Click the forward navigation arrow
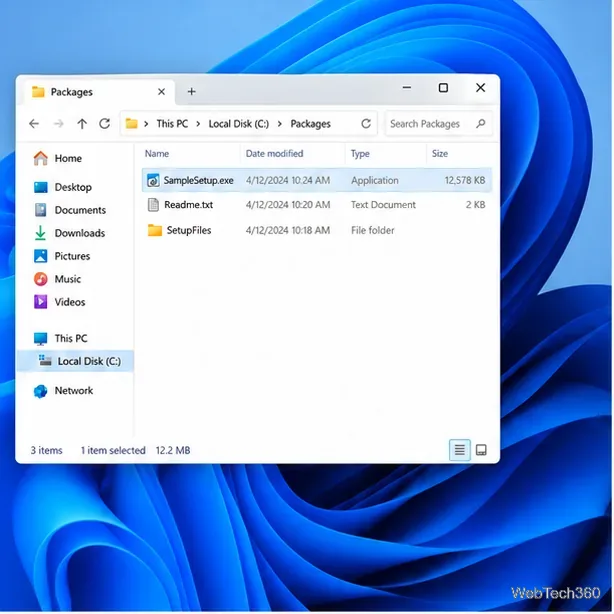 click(x=58, y=124)
